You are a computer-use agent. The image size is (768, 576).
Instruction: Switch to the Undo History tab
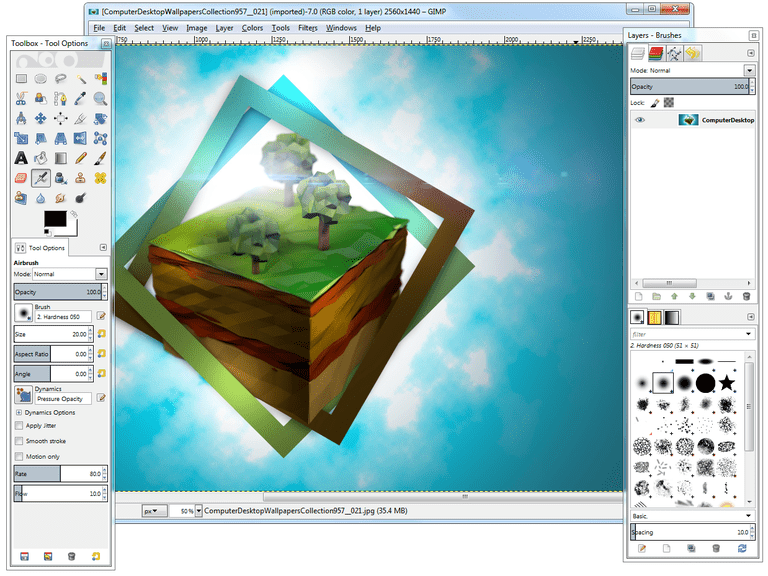pos(693,53)
